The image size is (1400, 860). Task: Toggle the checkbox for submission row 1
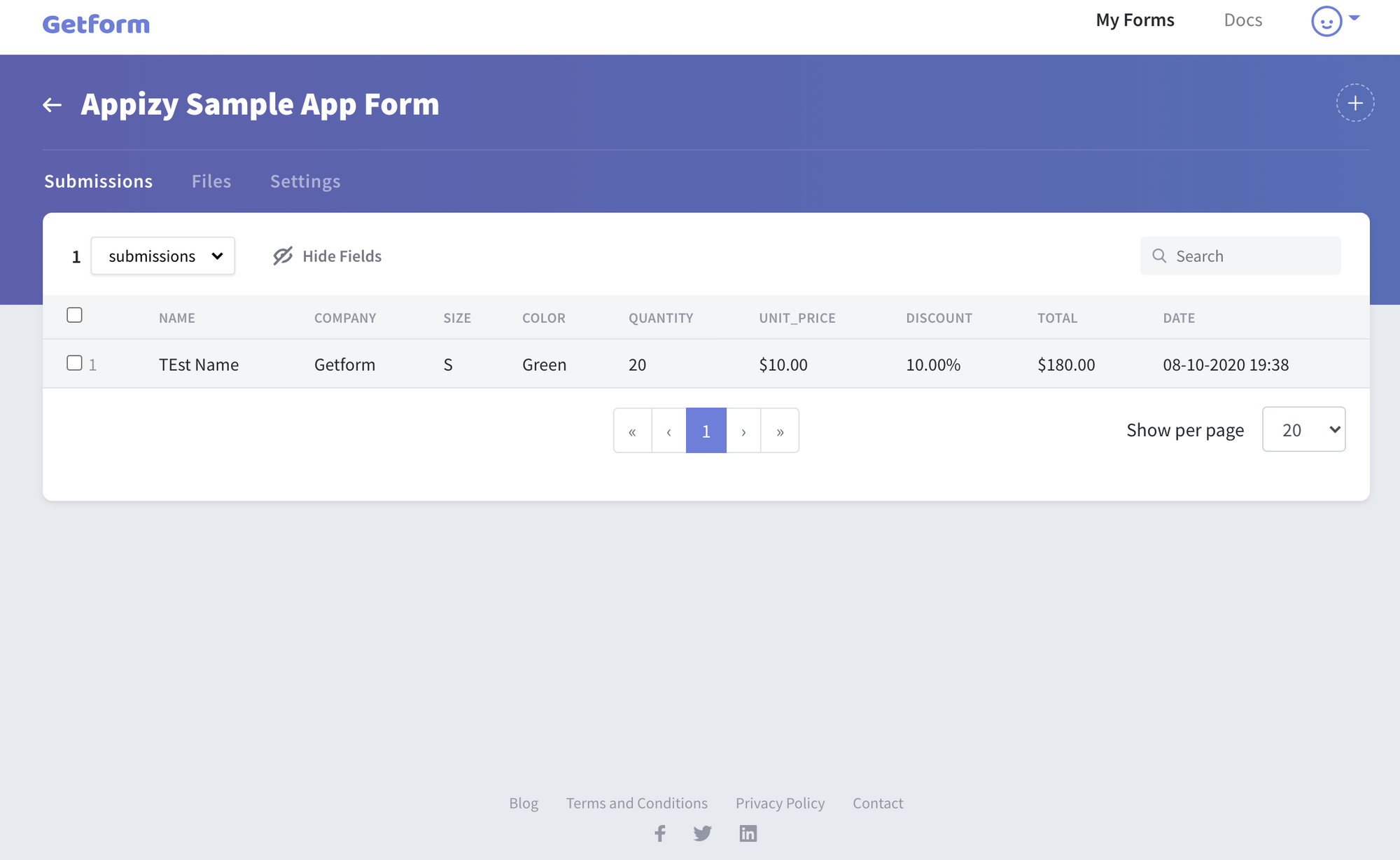click(x=74, y=362)
